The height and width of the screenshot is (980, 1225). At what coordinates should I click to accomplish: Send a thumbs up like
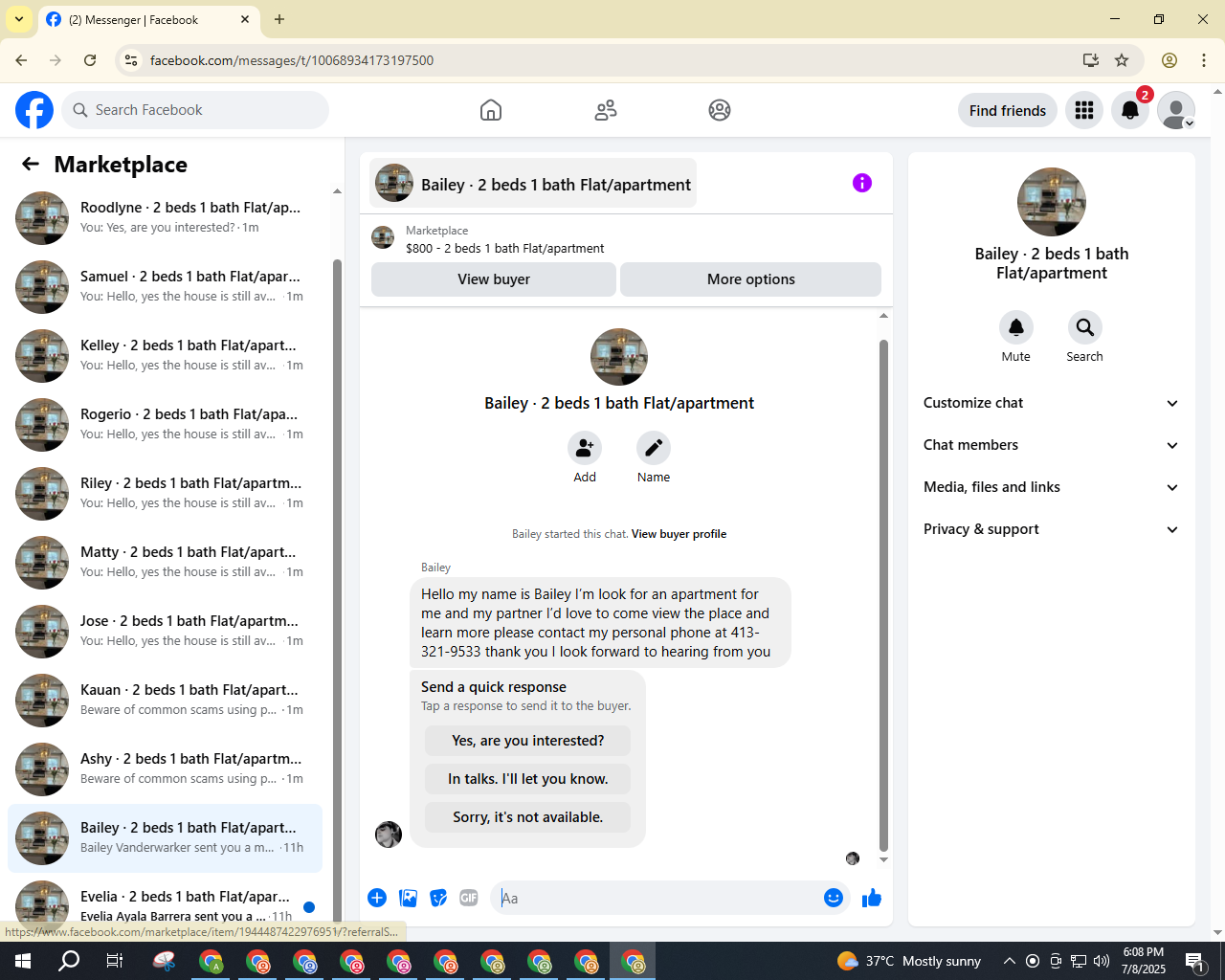click(872, 898)
